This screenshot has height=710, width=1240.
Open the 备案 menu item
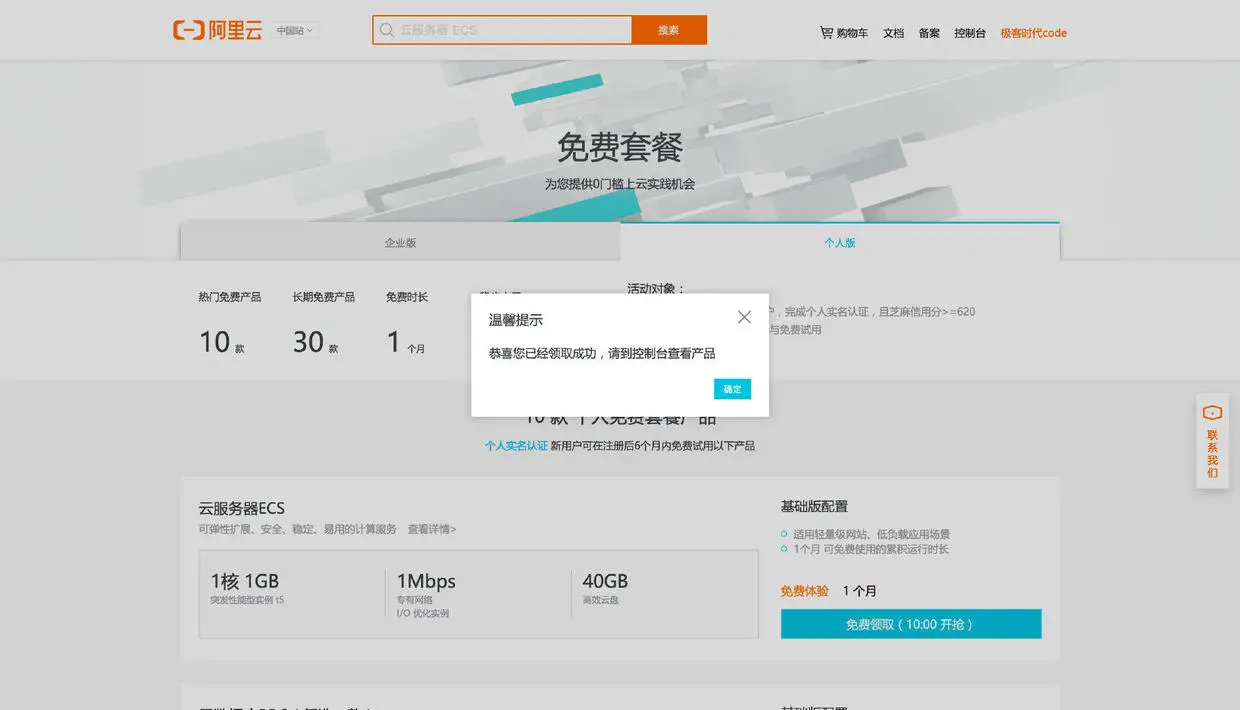[x=929, y=33]
